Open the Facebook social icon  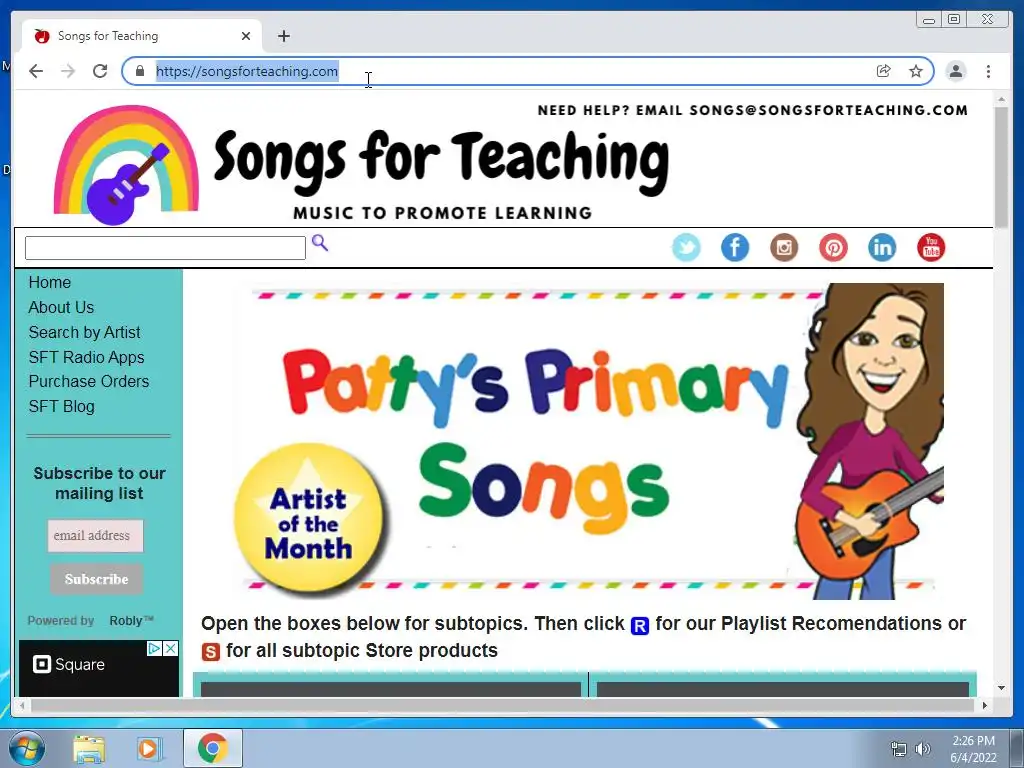click(x=735, y=248)
